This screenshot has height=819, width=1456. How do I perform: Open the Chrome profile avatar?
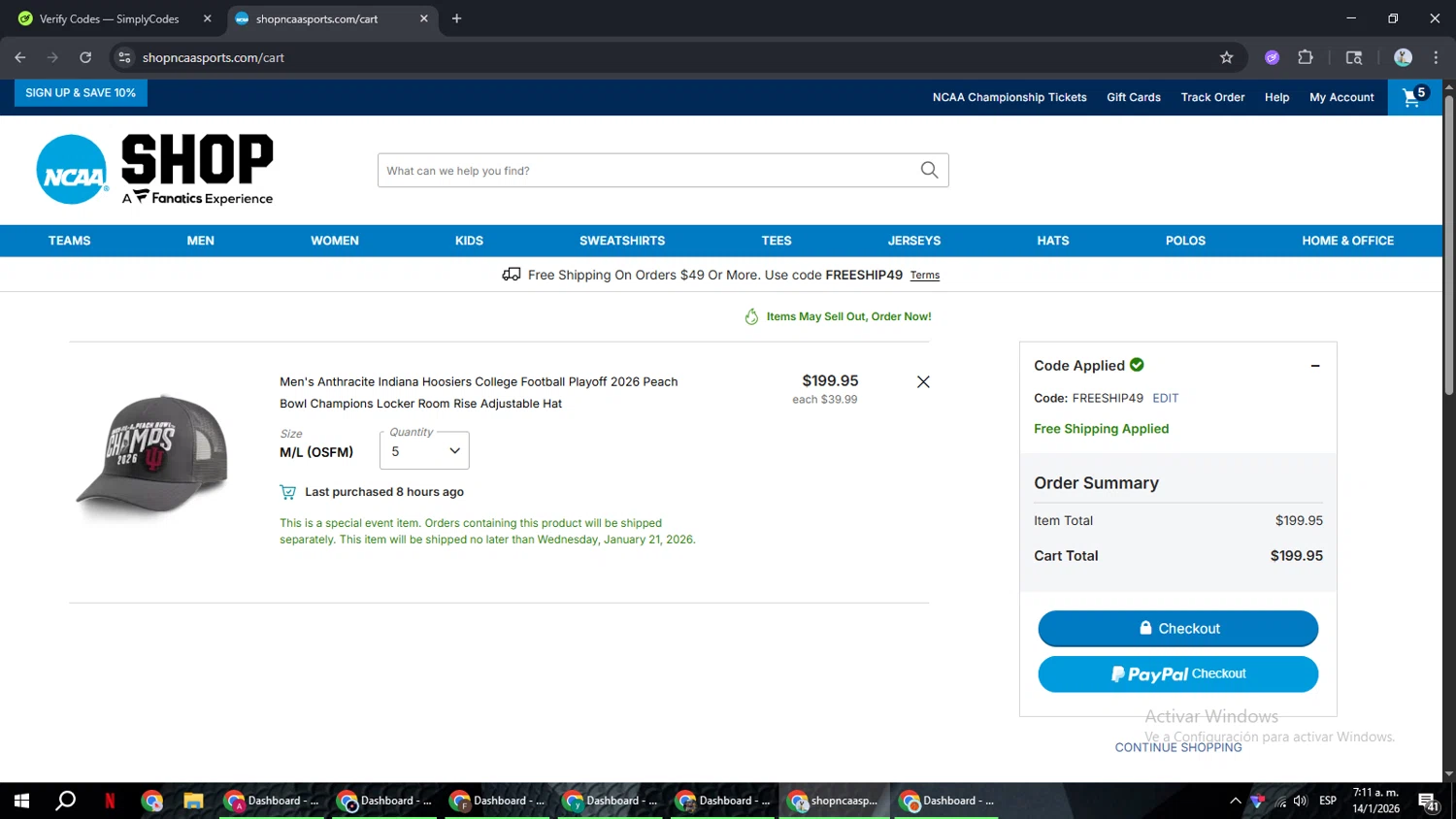coord(1403,57)
